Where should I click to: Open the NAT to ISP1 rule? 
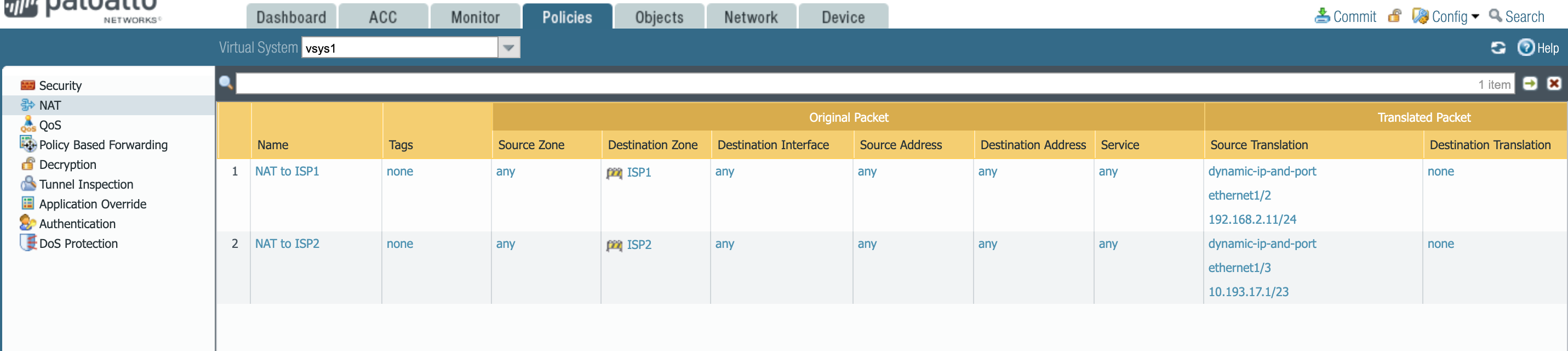(x=287, y=171)
